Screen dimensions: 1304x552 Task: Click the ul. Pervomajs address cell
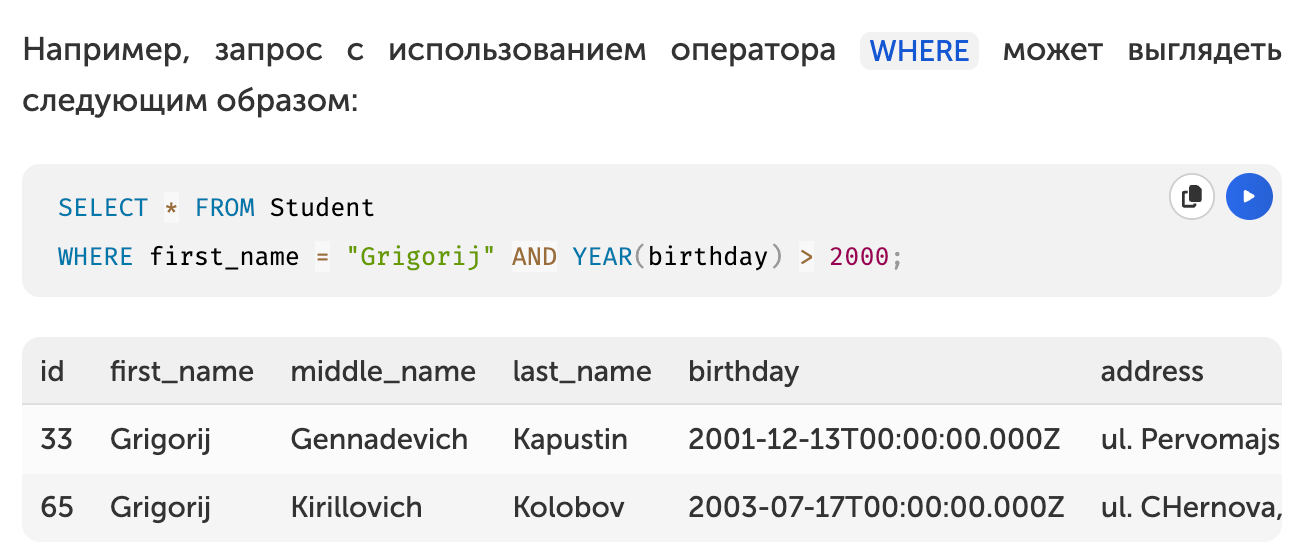[x=1190, y=439]
